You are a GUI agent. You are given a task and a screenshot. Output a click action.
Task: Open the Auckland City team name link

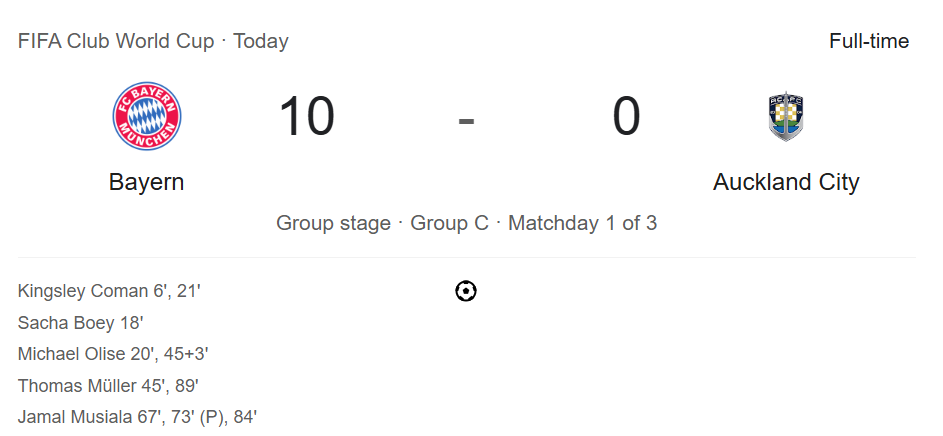pyautogui.click(x=786, y=182)
